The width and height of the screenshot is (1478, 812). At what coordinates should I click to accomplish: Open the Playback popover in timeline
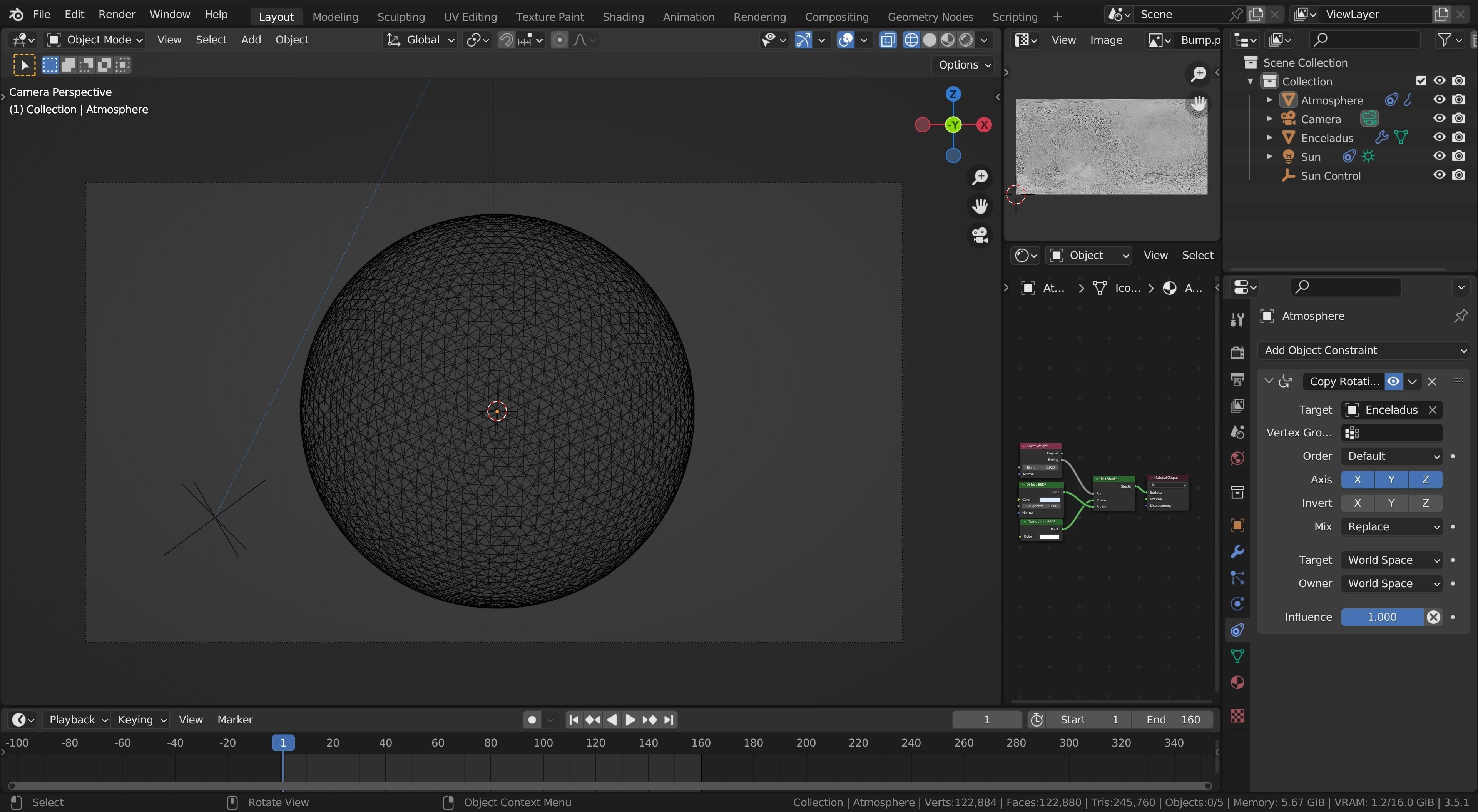tap(77, 720)
